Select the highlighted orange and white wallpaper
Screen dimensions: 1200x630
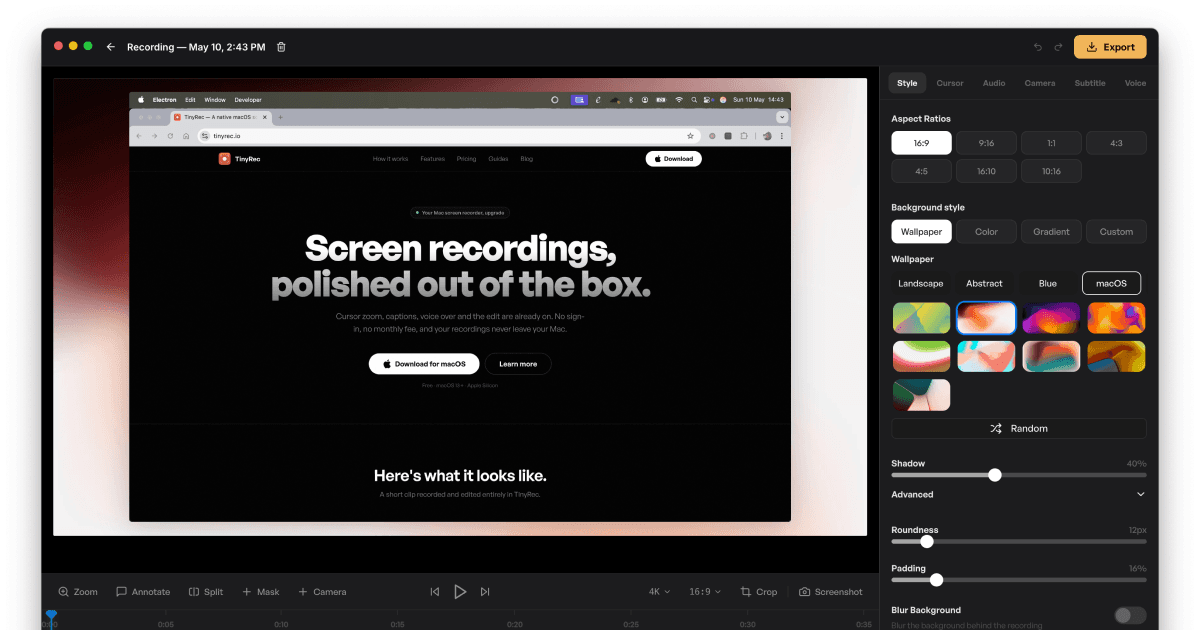pos(986,318)
